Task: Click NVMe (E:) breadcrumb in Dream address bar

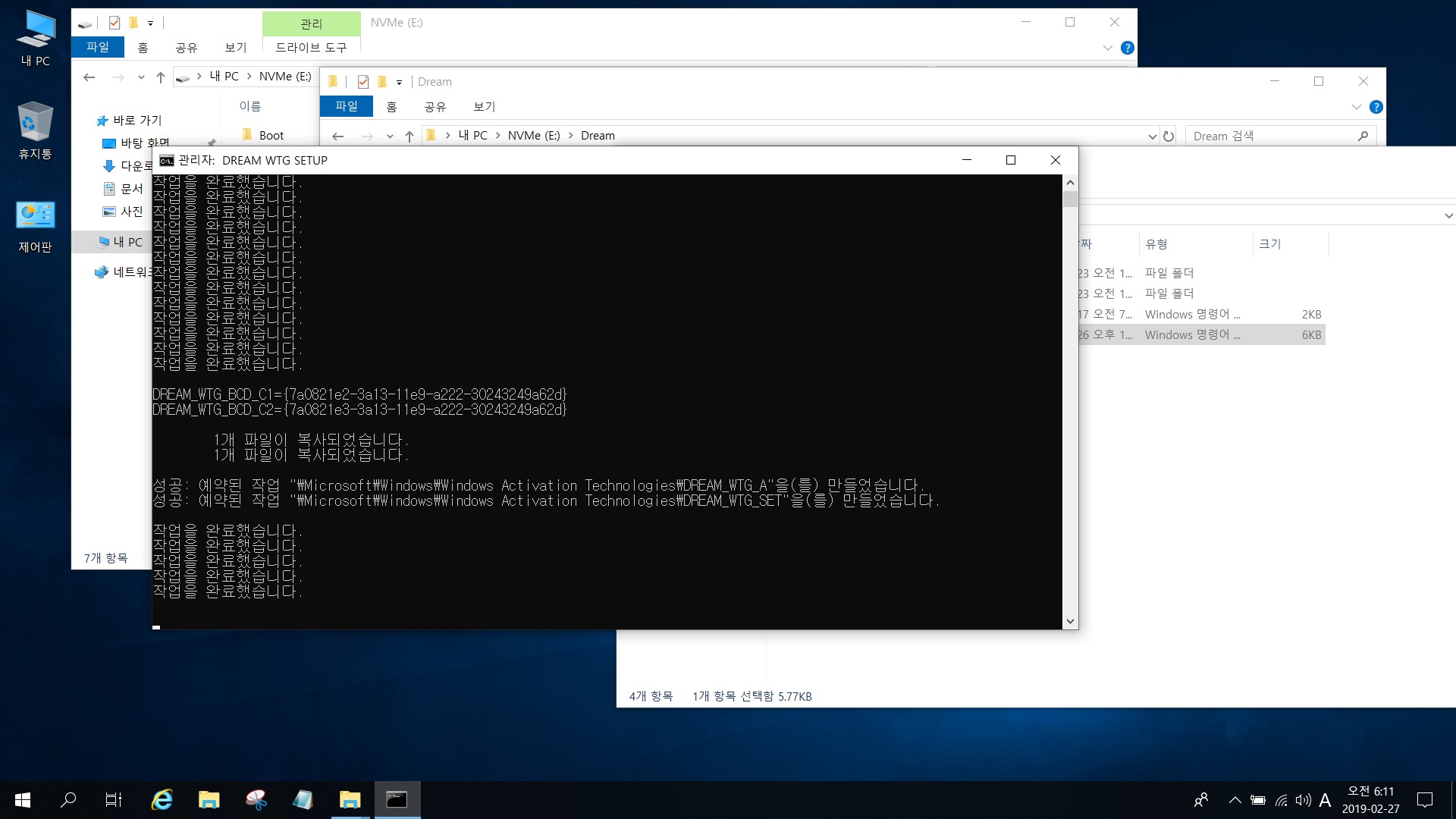Action: [534, 136]
